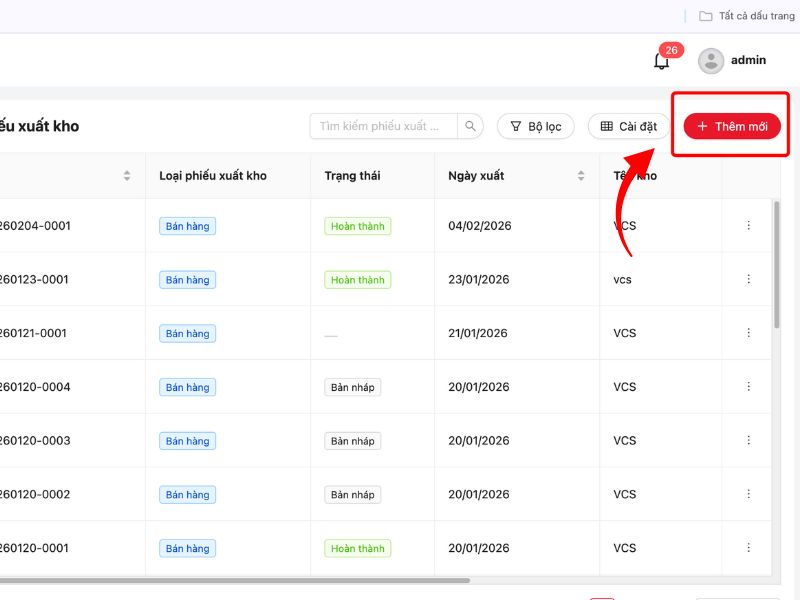Screen dimensions: 800x600
Task: Click the Trạng thái column header
Action: coord(352,176)
